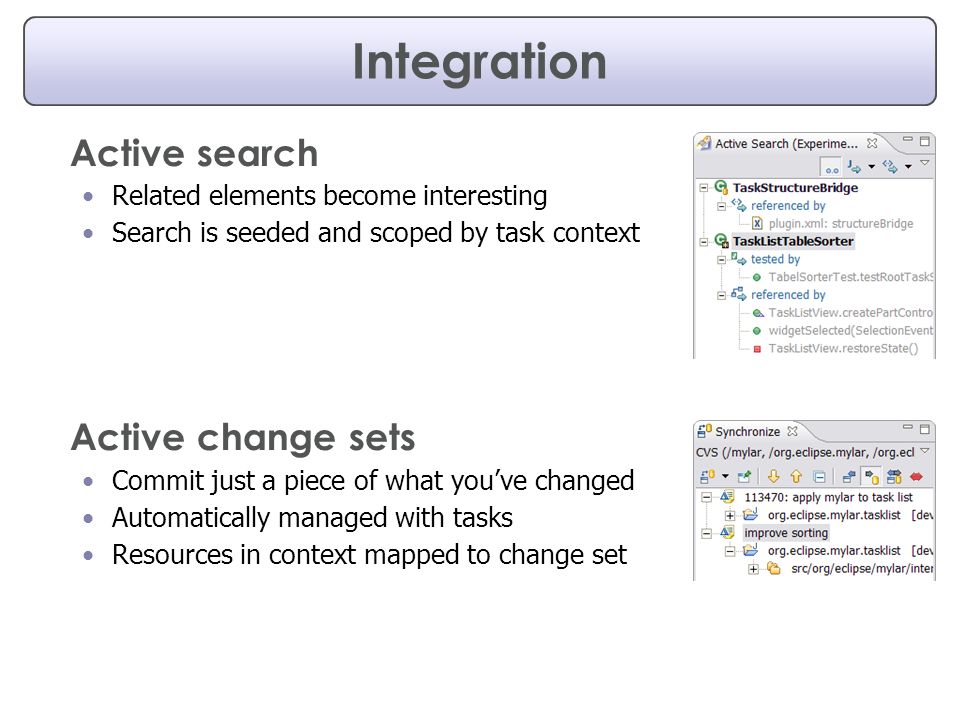960x720 pixels.
Task: Open dropdown arrow beside Synchronize toolbar icon
Action: [726, 476]
